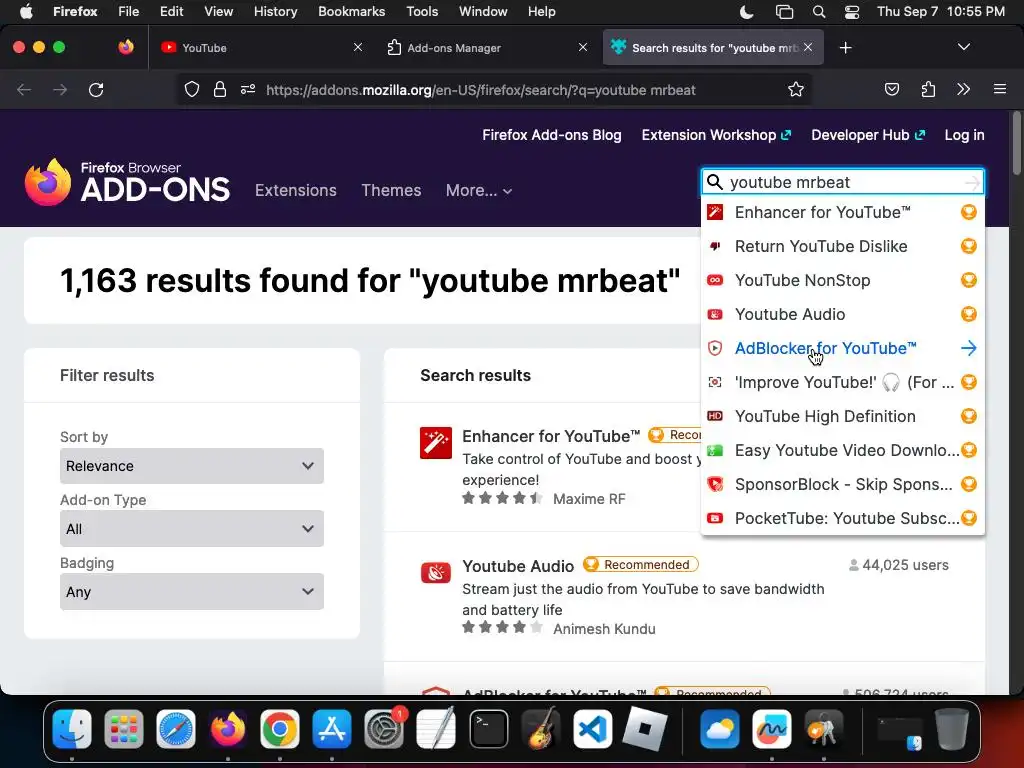Click Firefox Browser Add-ons logo
1024x768 pixels.
click(x=127, y=182)
